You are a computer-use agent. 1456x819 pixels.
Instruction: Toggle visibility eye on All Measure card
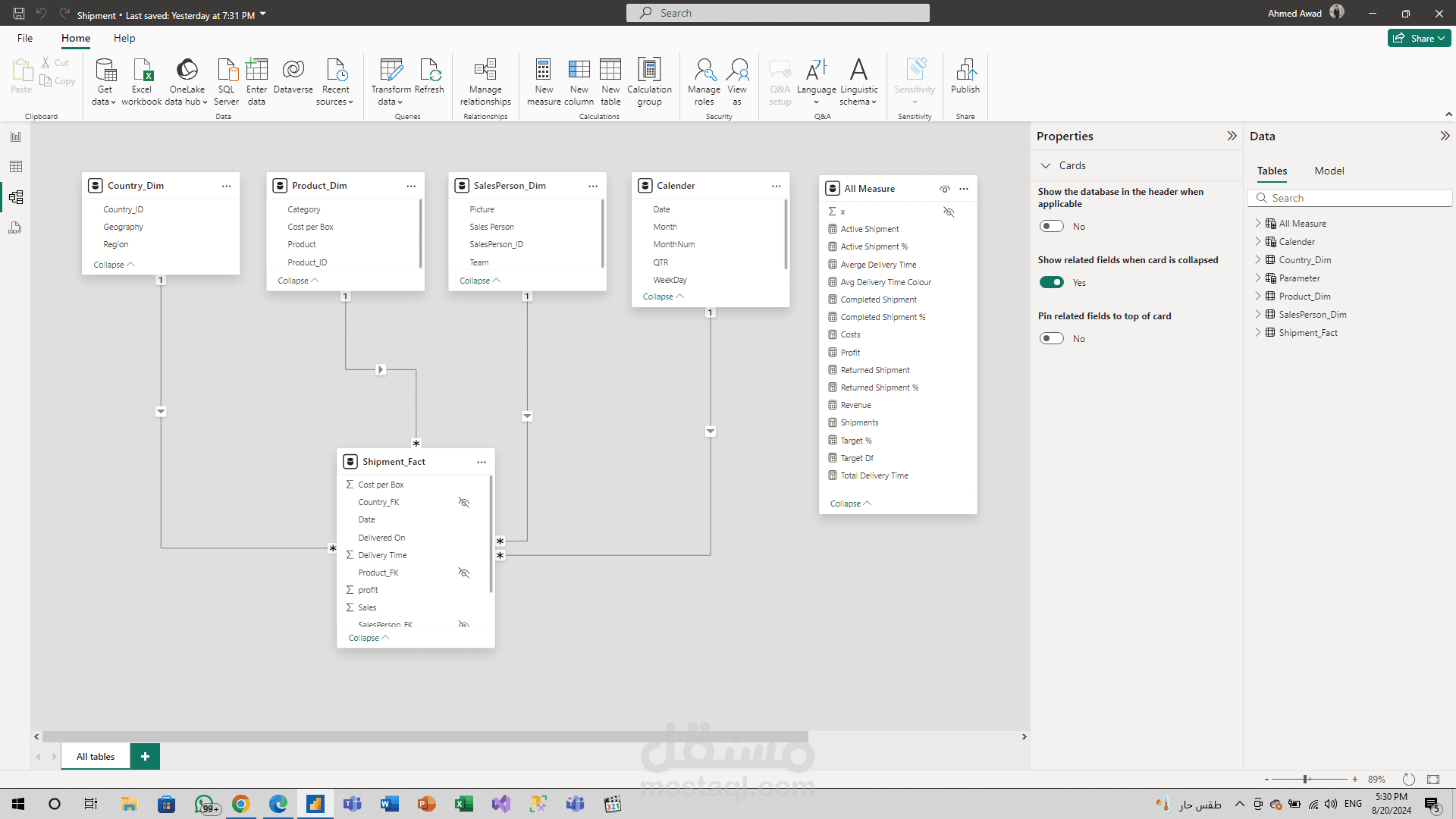pyautogui.click(x=944, y=189)
